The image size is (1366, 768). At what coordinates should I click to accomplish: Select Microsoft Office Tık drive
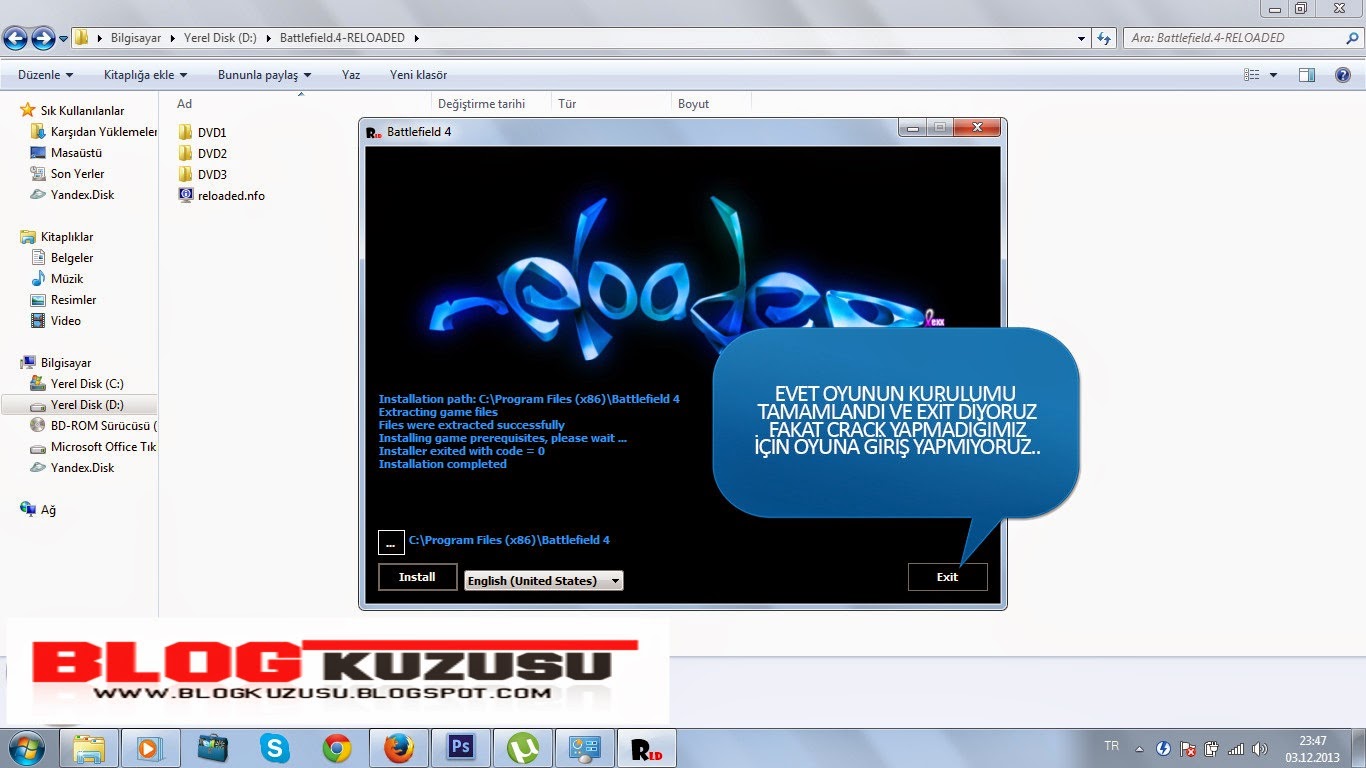(x=94, y=447)
